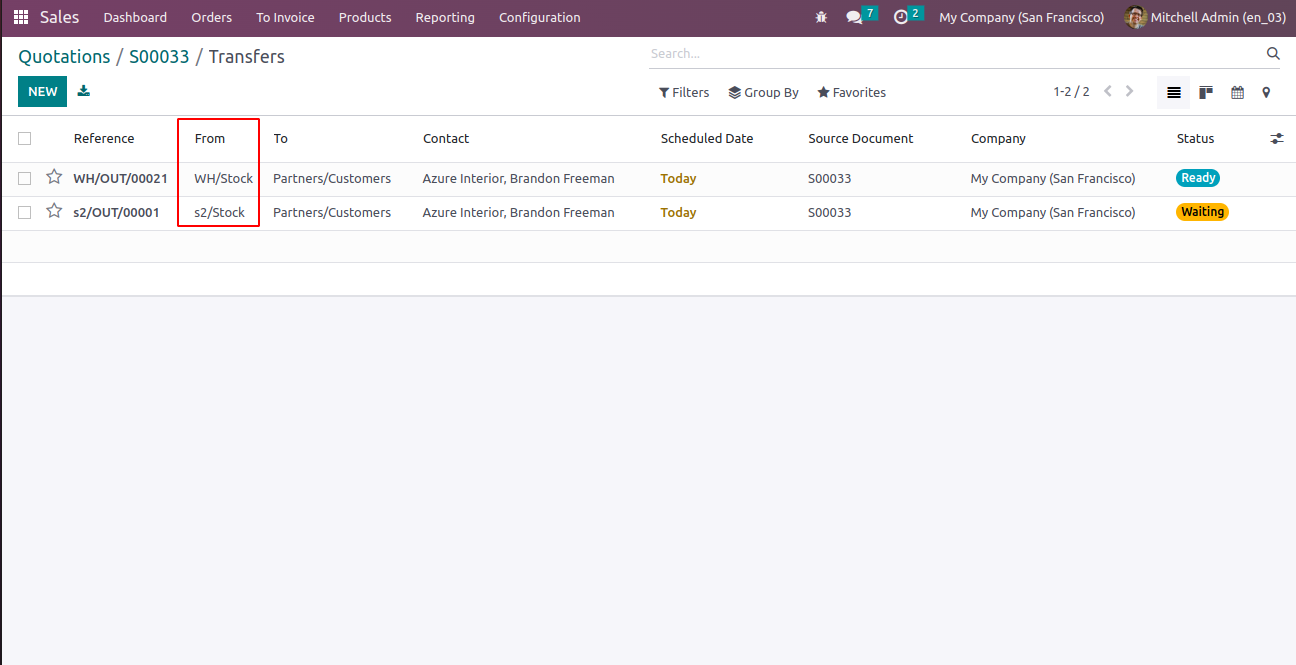This screenshot has height=665, width=1296.
Task: Tick the select-all header checkbox
Action: coord(24,139)
